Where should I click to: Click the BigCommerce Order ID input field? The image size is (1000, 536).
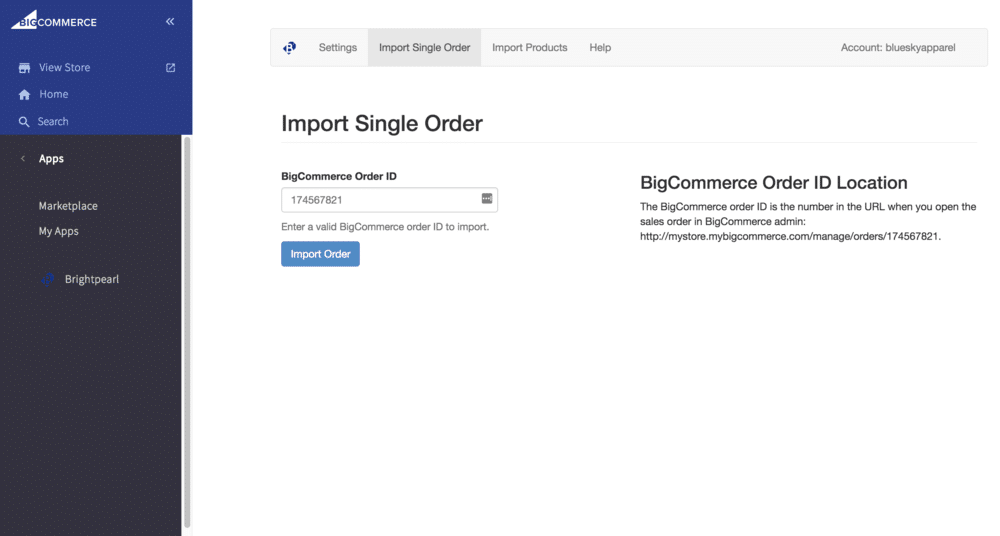click(380, 200)
